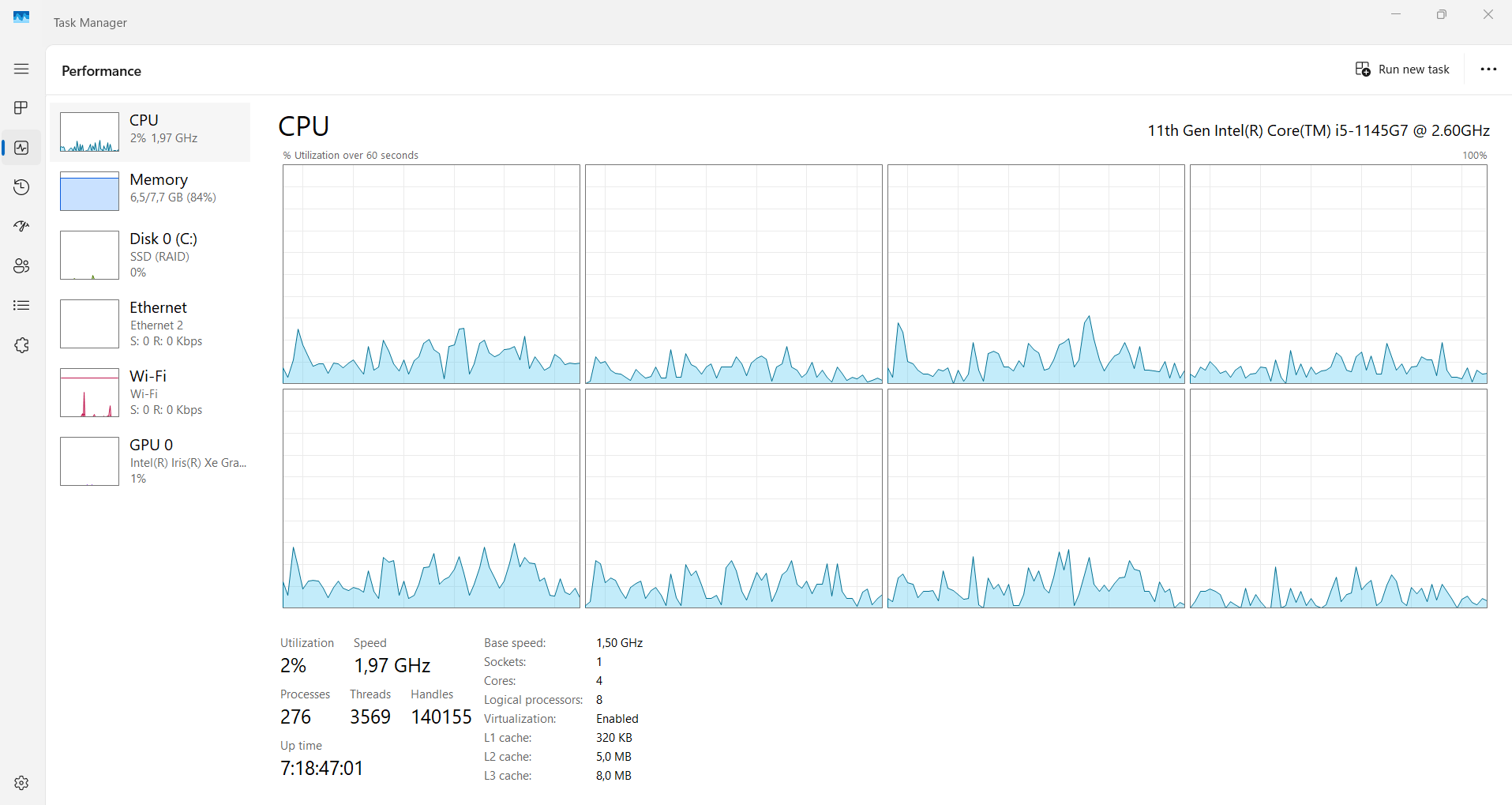Open the Details page icon
The width and height of the screenshot is (1512, 805).
pos(21,305)
